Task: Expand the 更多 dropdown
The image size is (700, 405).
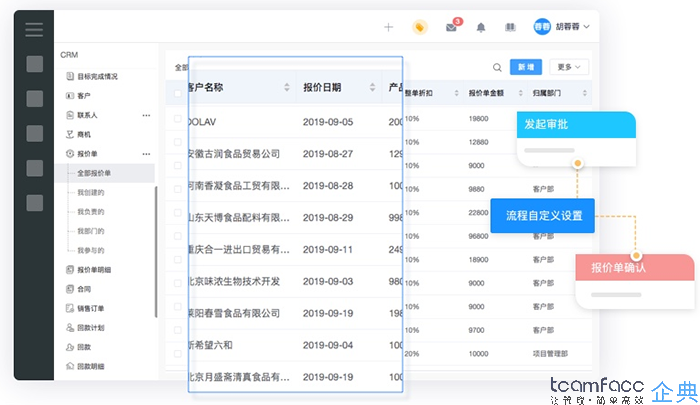Action: pos(569,67)
